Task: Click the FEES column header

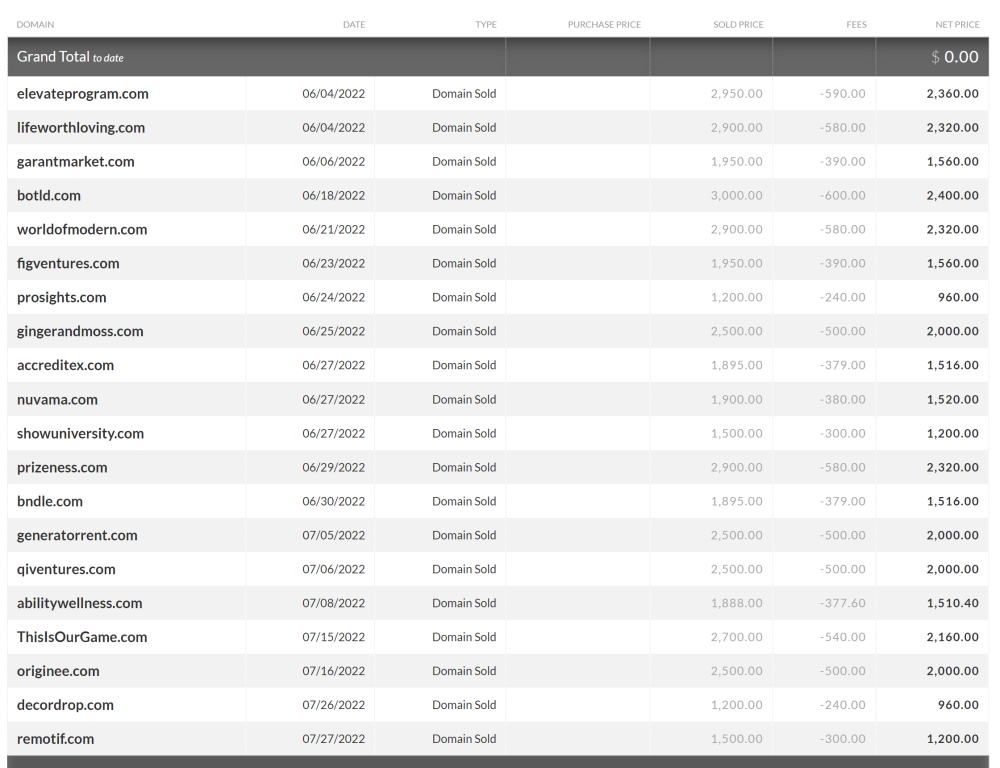Action: [x=855, y=24]
